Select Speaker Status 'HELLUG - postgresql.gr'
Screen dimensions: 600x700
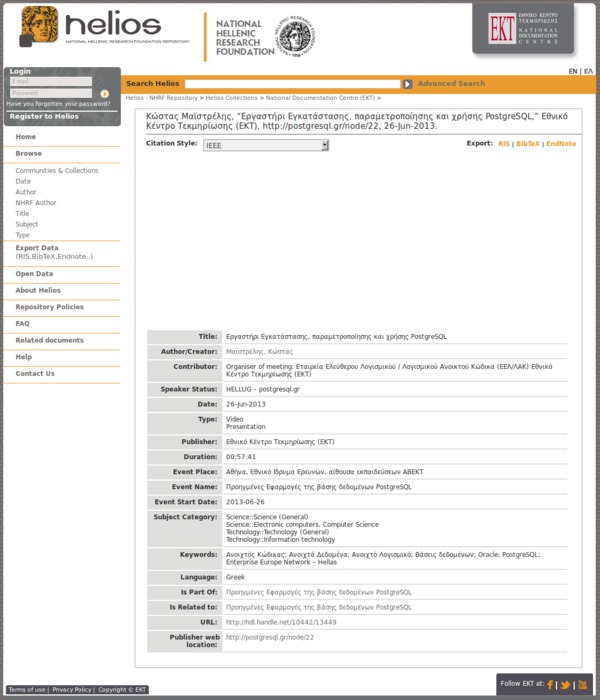pos(262,389)
